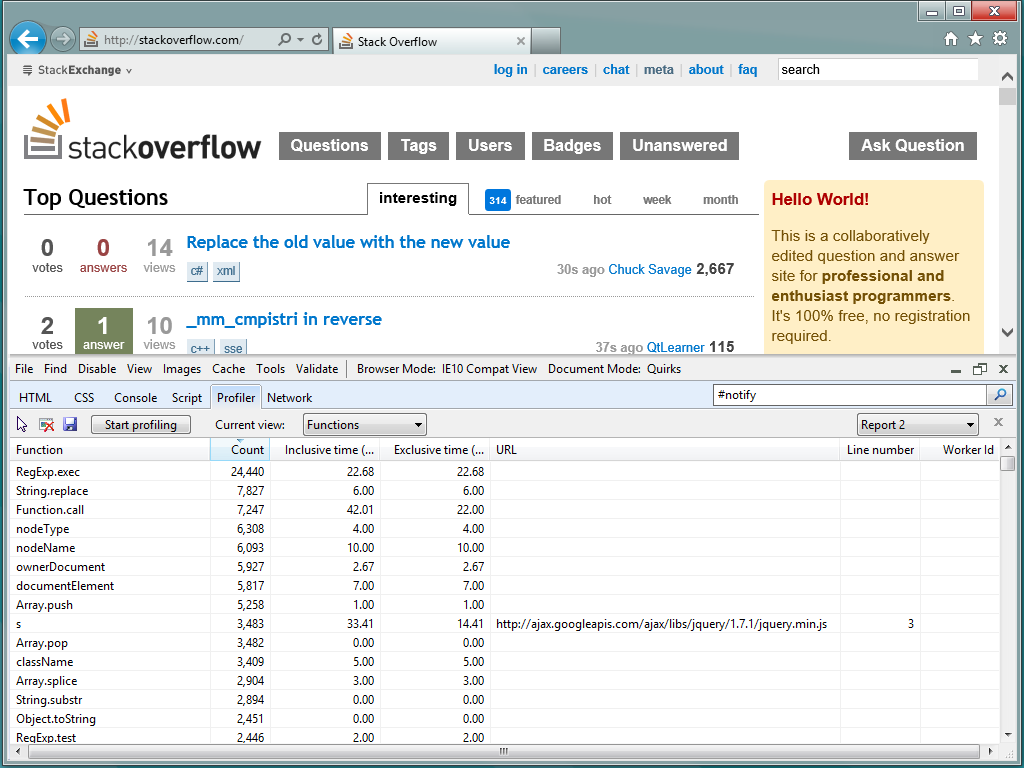Click the Unanswered navigation button
The width and height of the screenshot is (1024, 768).
click(680, 146)
